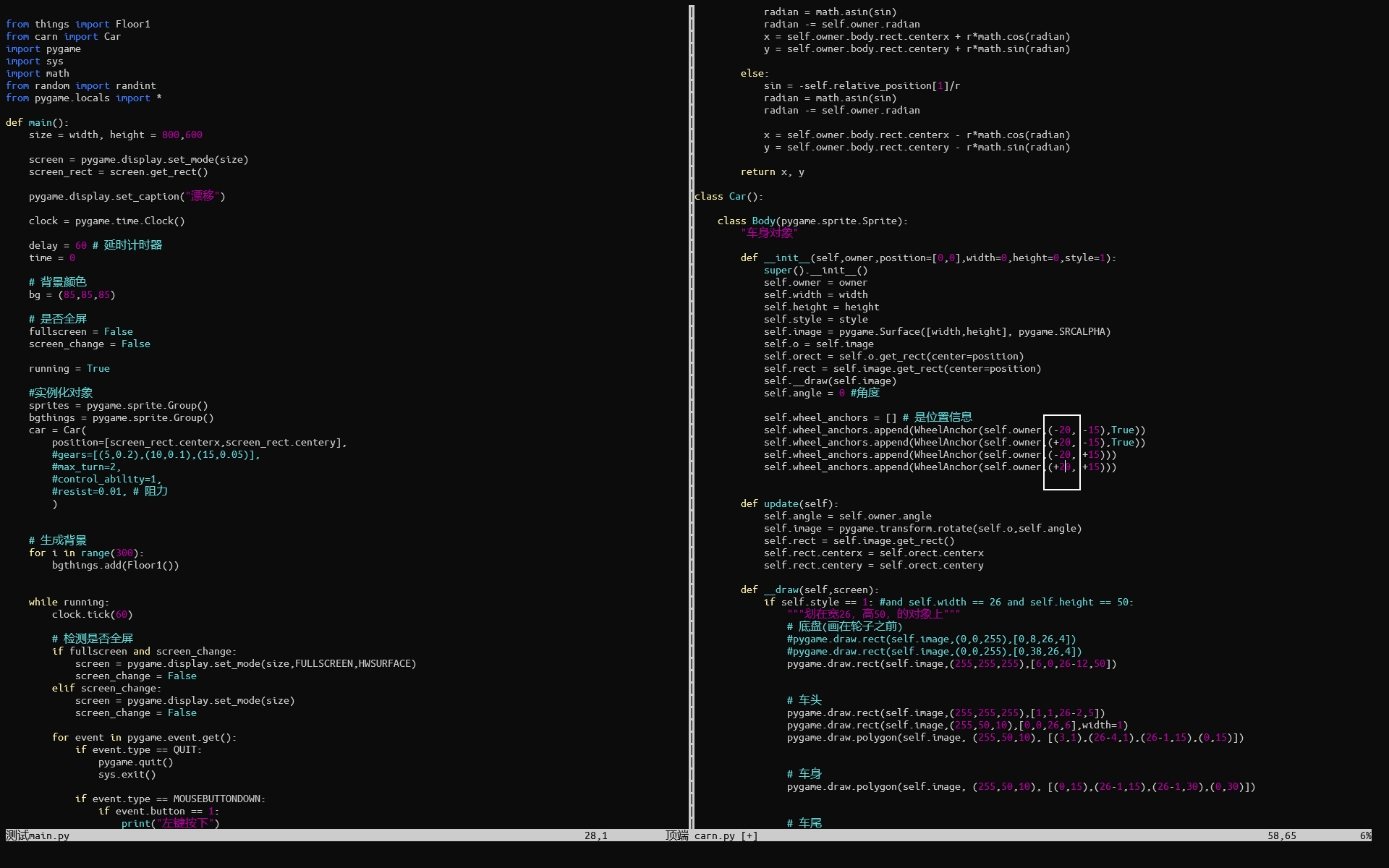1389x868 pixels.
Task: Click the '#control_ability=1,' comment line
Action: (x=107, y=479)
